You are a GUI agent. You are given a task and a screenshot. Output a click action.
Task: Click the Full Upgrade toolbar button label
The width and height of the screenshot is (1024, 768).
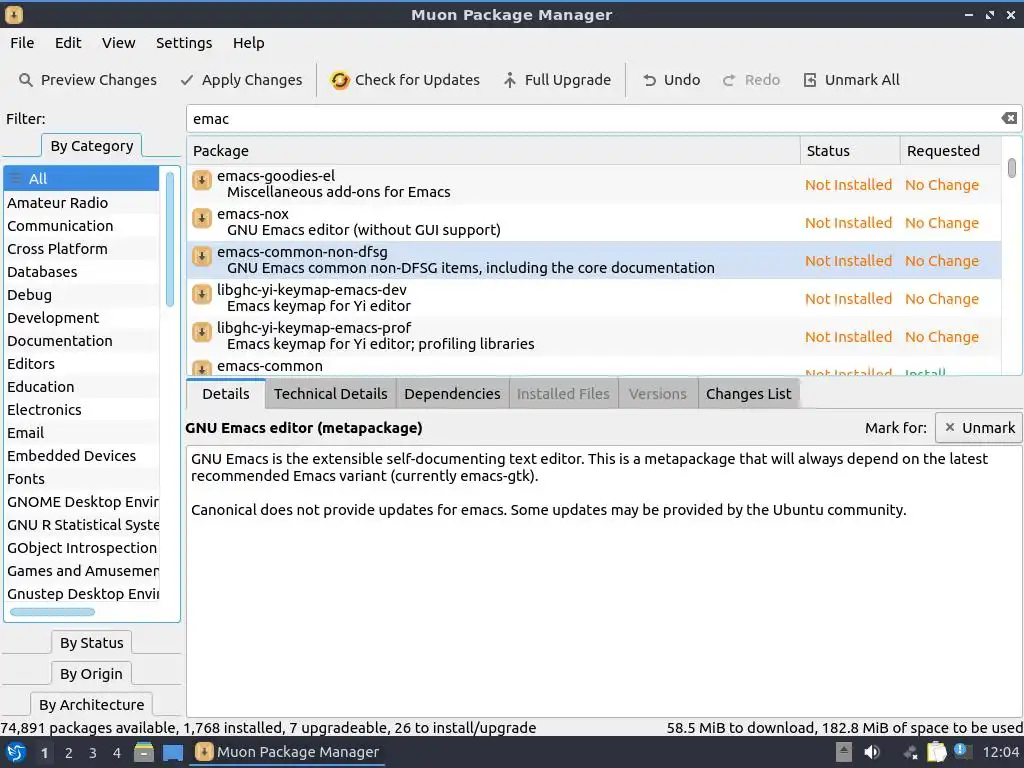tap(568, 80)
